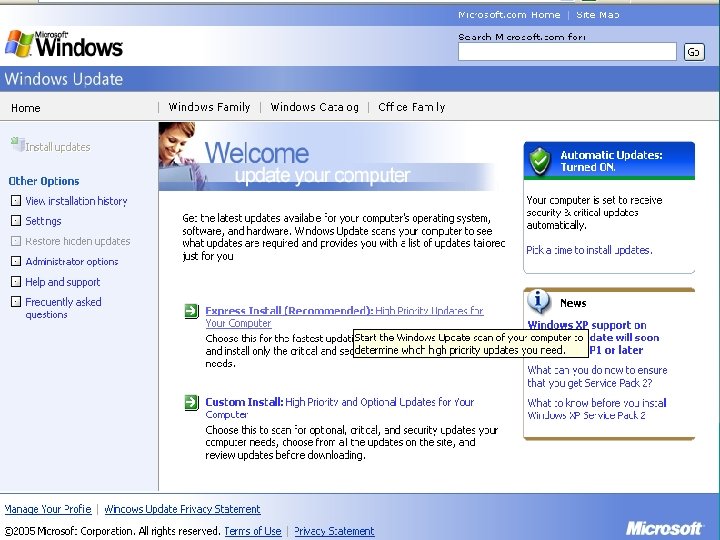Open the Settings option in sidebar
This screenshot has width=720, height=540.
pyautogui.click(x=43, y=221)
